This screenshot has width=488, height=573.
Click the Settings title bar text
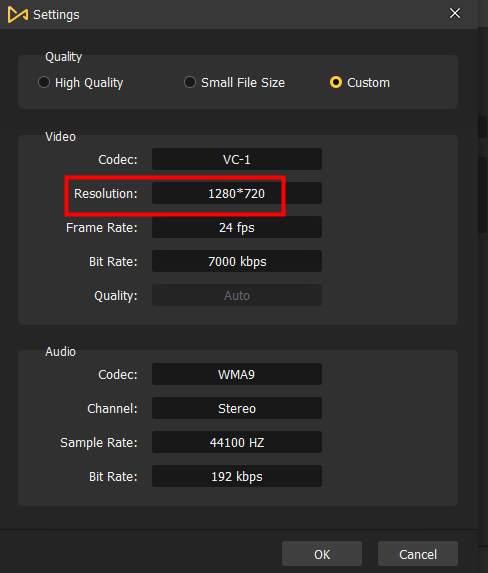56,15
